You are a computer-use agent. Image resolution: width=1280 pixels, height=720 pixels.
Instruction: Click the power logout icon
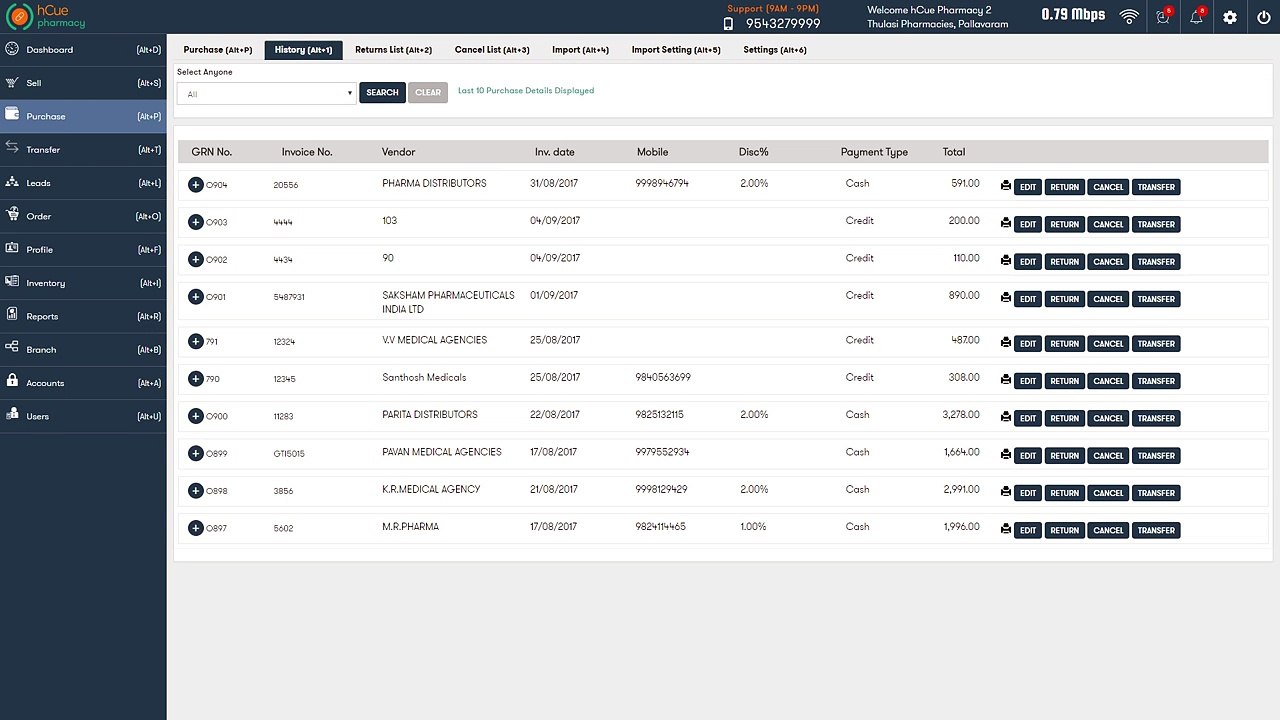pos(1264,17)
